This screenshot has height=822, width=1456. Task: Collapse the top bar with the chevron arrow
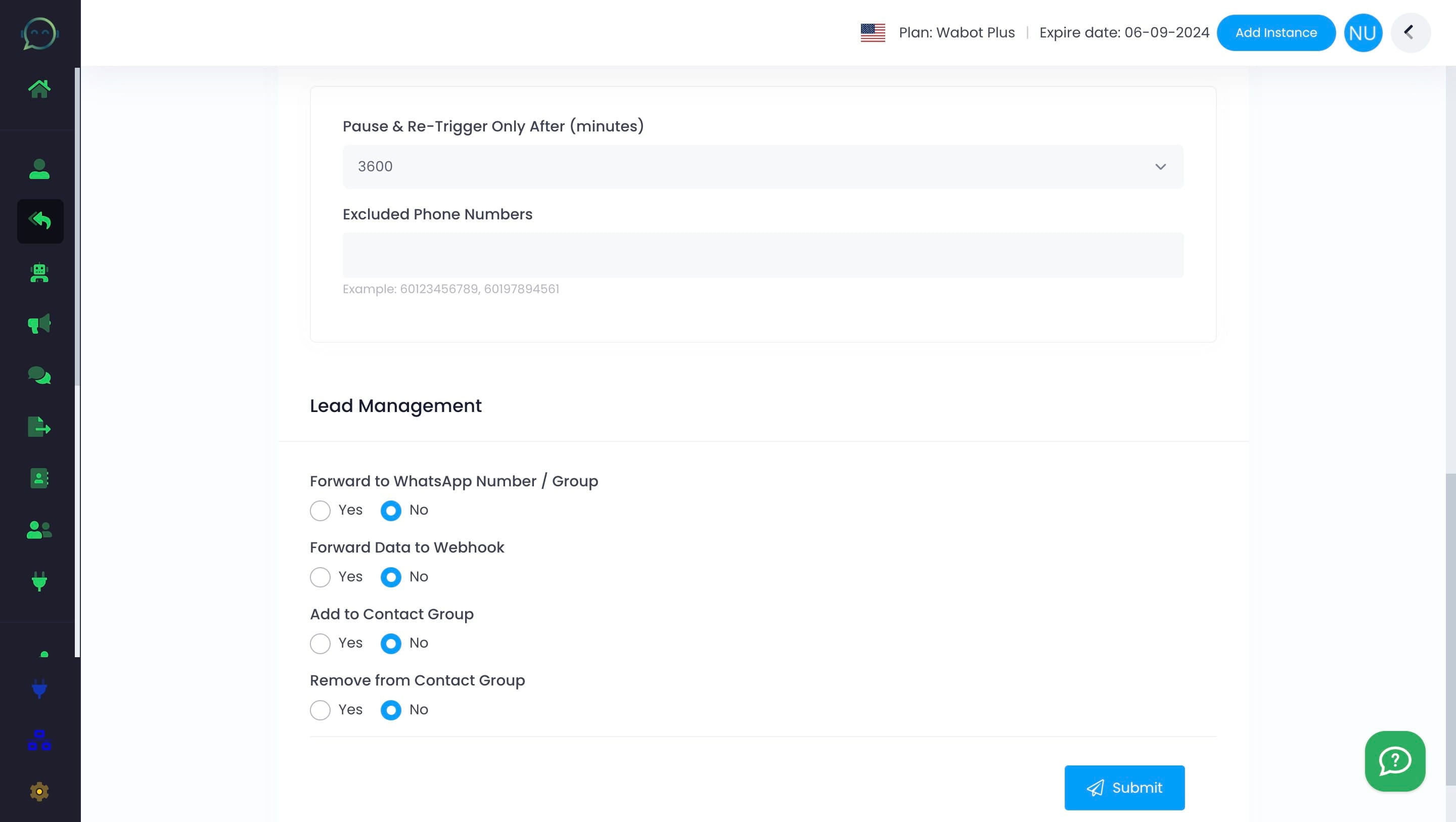click(1410, 32)
